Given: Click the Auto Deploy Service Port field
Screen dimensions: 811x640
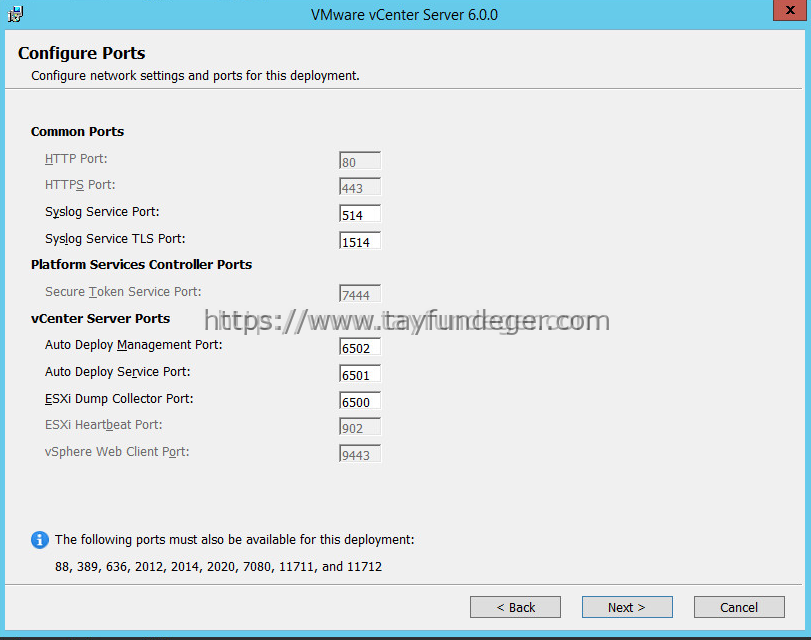Looking at the screenshot, I should click(x=360, y=374).
